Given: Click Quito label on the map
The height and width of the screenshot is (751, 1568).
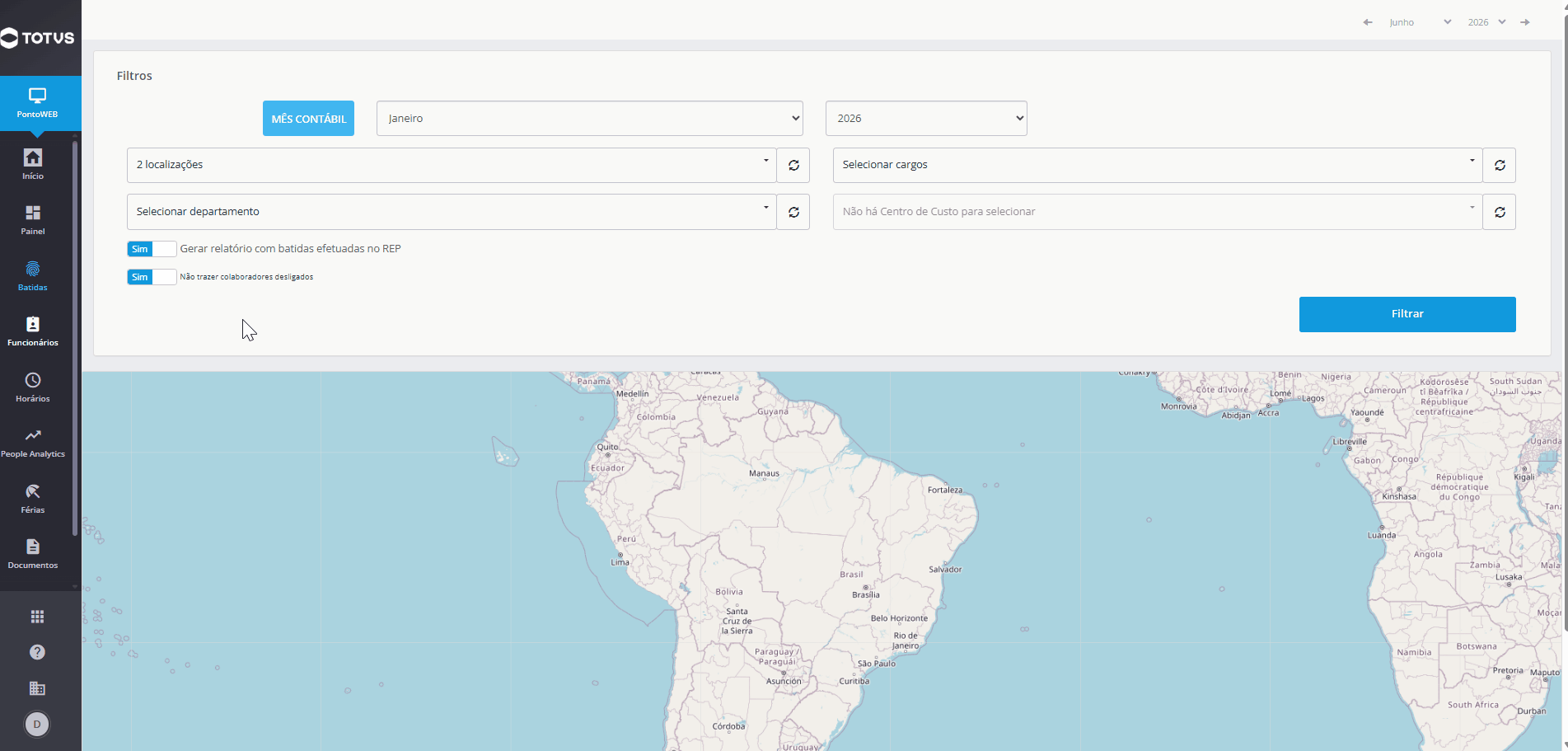Looking at the screenshot, I should pyautogui.click(x=607, y=447).
